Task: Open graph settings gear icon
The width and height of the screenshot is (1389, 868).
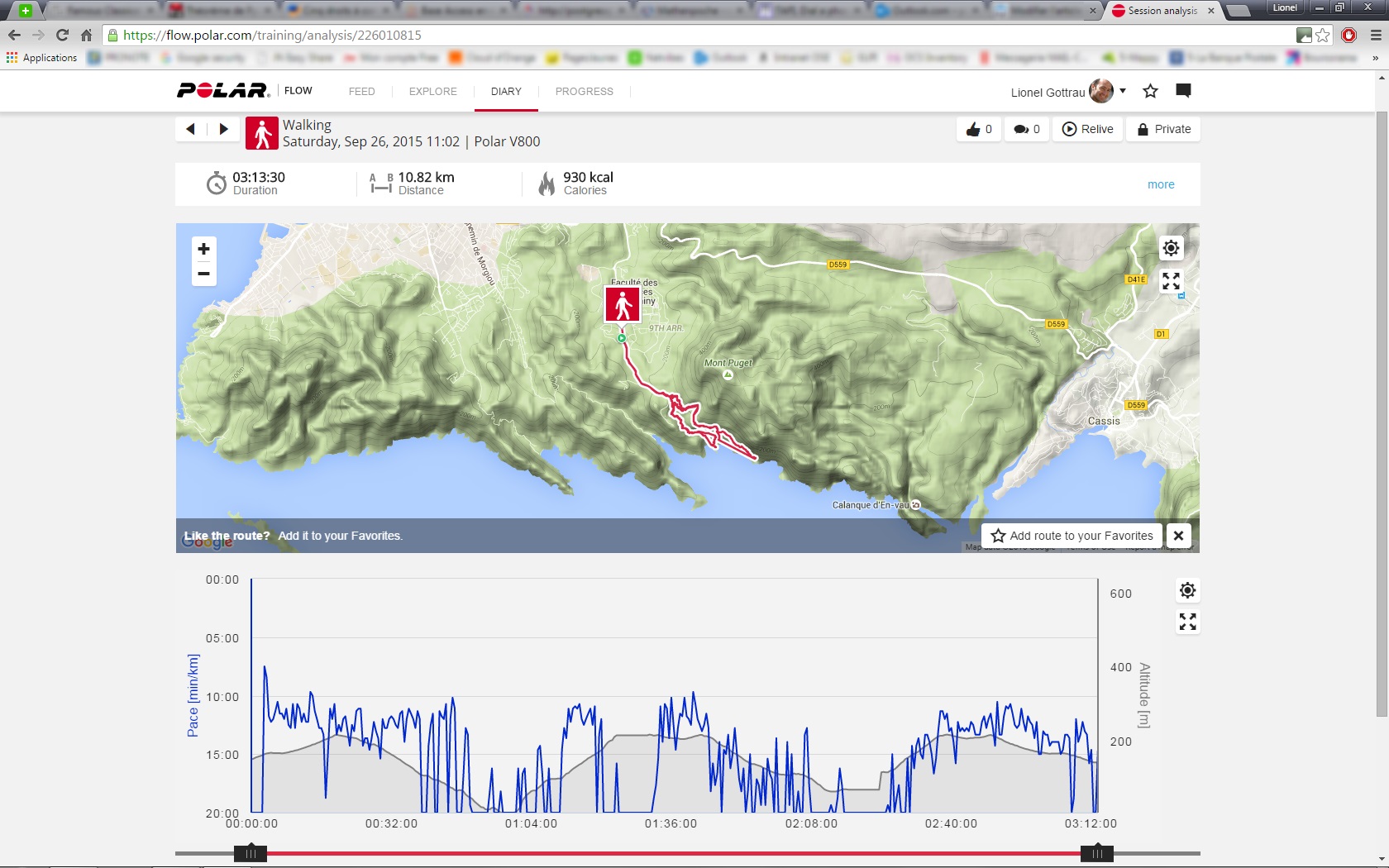Action: point(1187,590)
